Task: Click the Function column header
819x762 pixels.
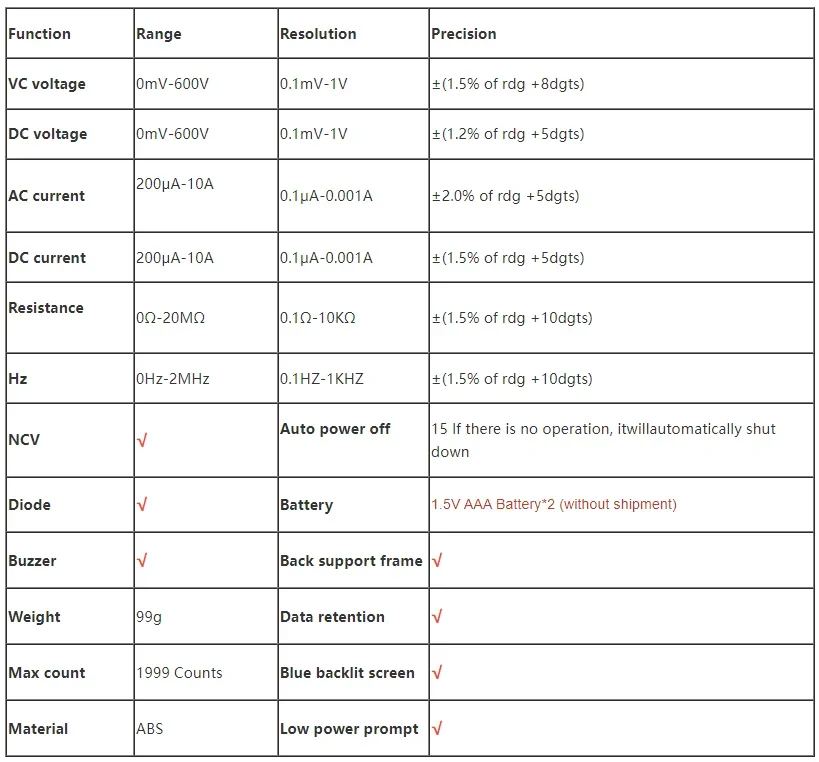Action: click(x=39, y=34)
